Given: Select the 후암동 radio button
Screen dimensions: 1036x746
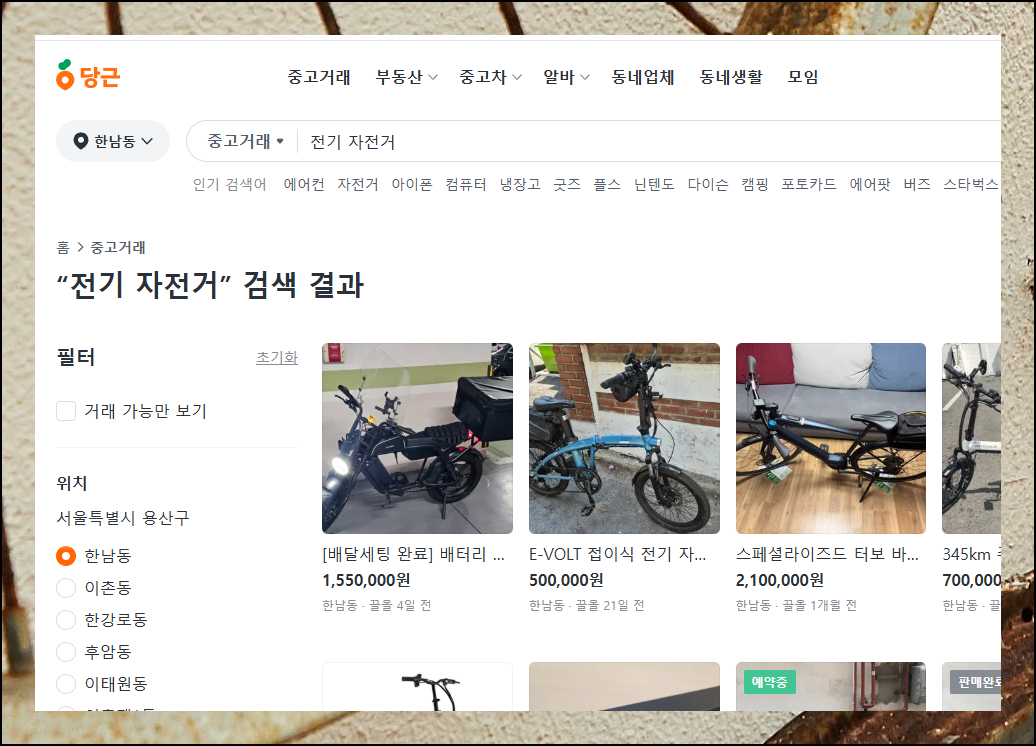Looking at the screenshot, I should 66,652.
